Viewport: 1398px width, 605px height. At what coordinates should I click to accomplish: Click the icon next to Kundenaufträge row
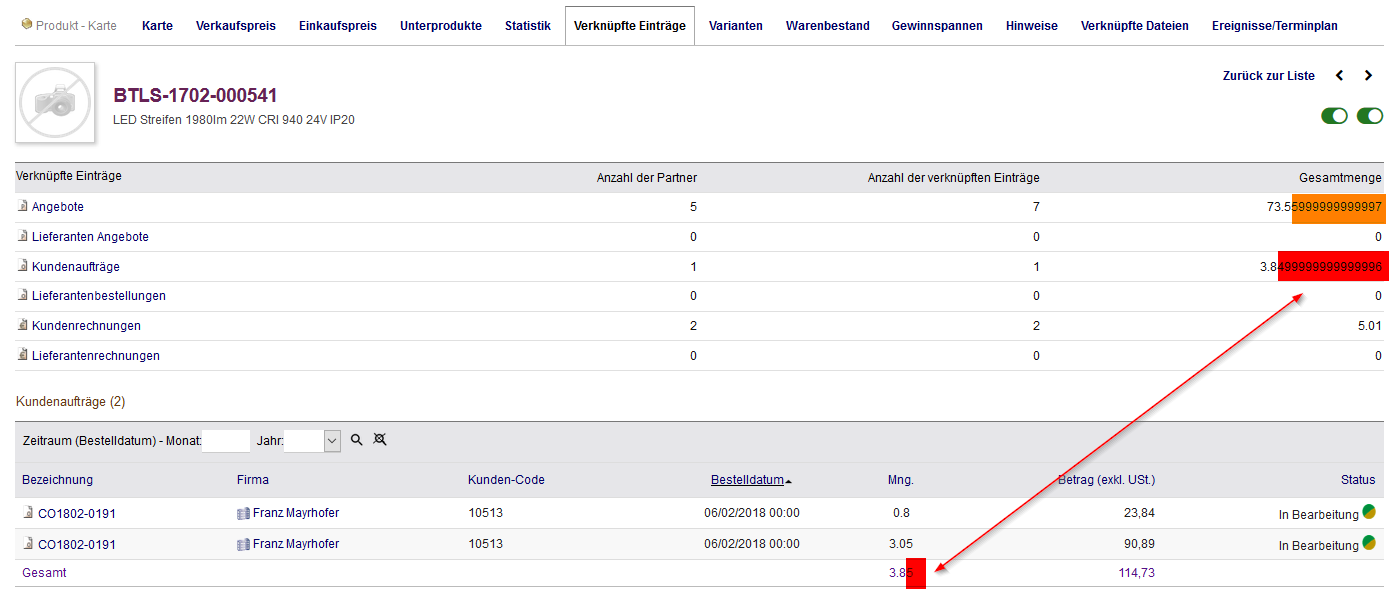point(23,267)
